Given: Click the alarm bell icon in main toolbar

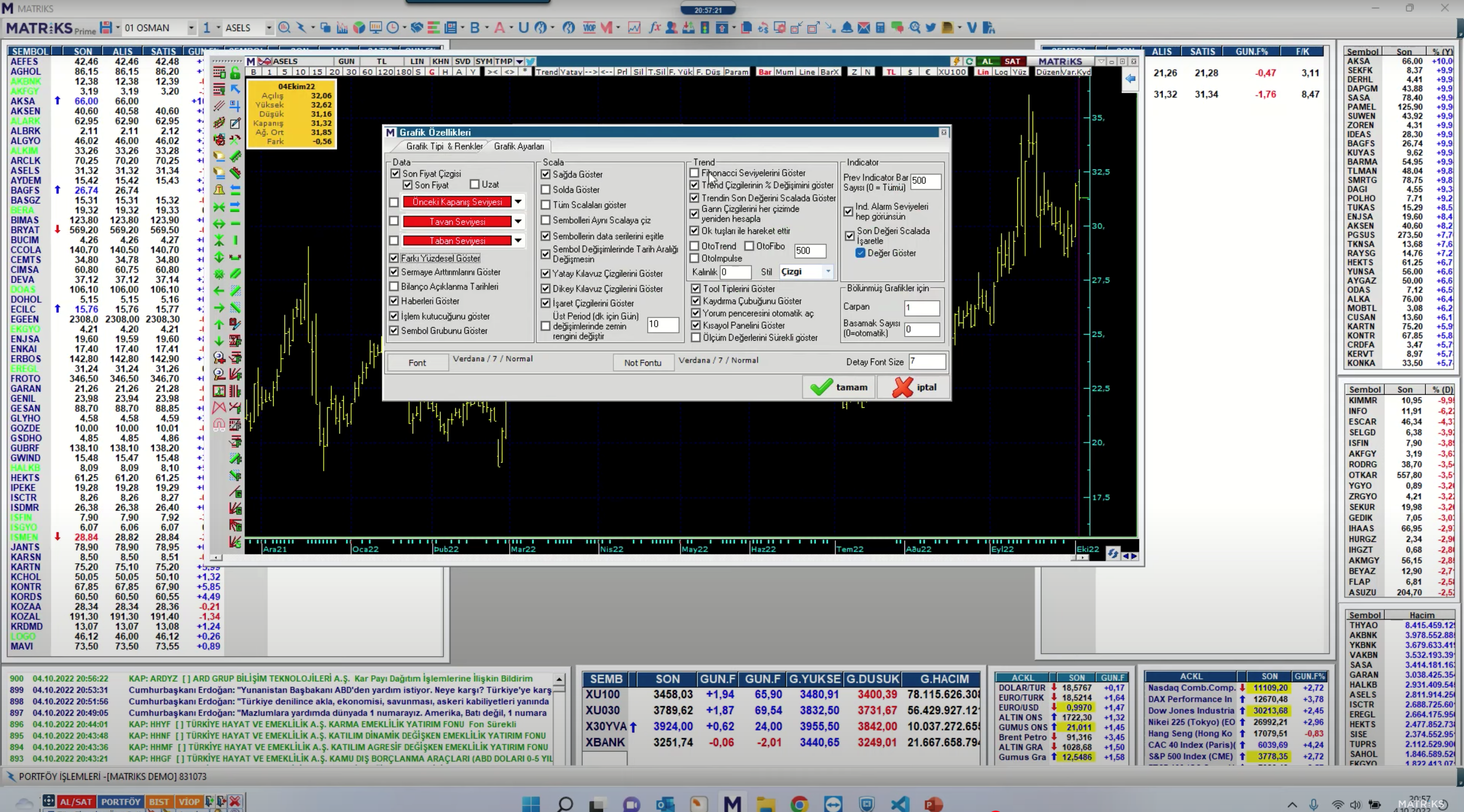Looking at the screenshot, I should [847, 27].
